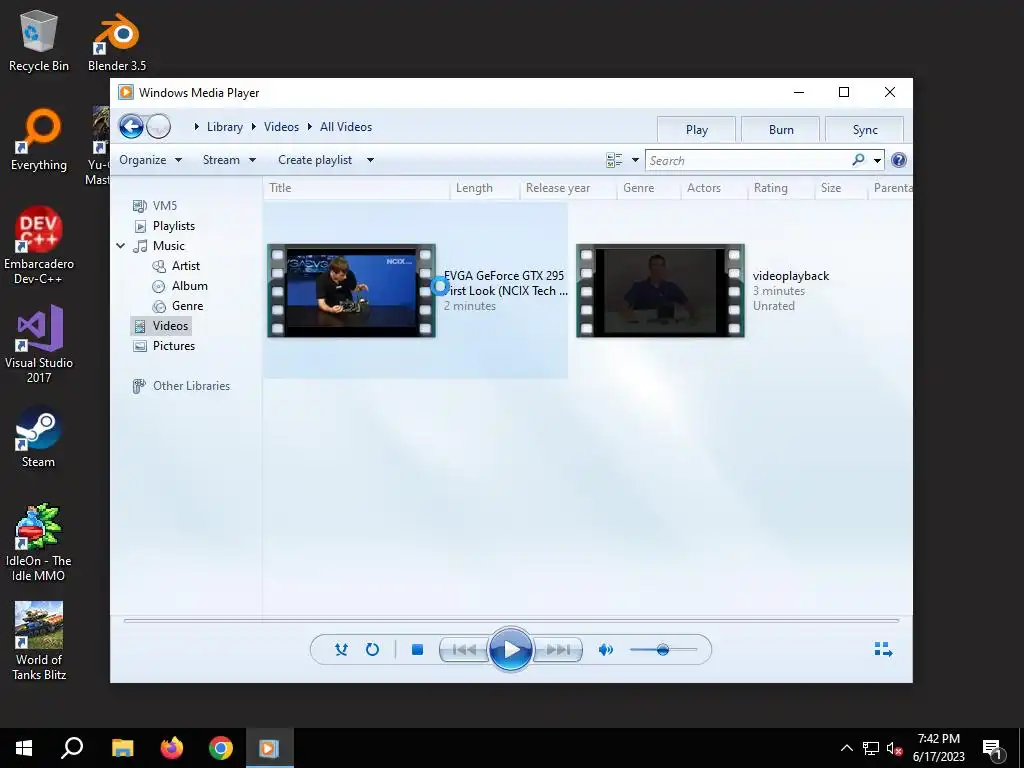Screen dimensions: 1024x768
Task: Click Library in the breadcrumb
Action: point(225,127)
